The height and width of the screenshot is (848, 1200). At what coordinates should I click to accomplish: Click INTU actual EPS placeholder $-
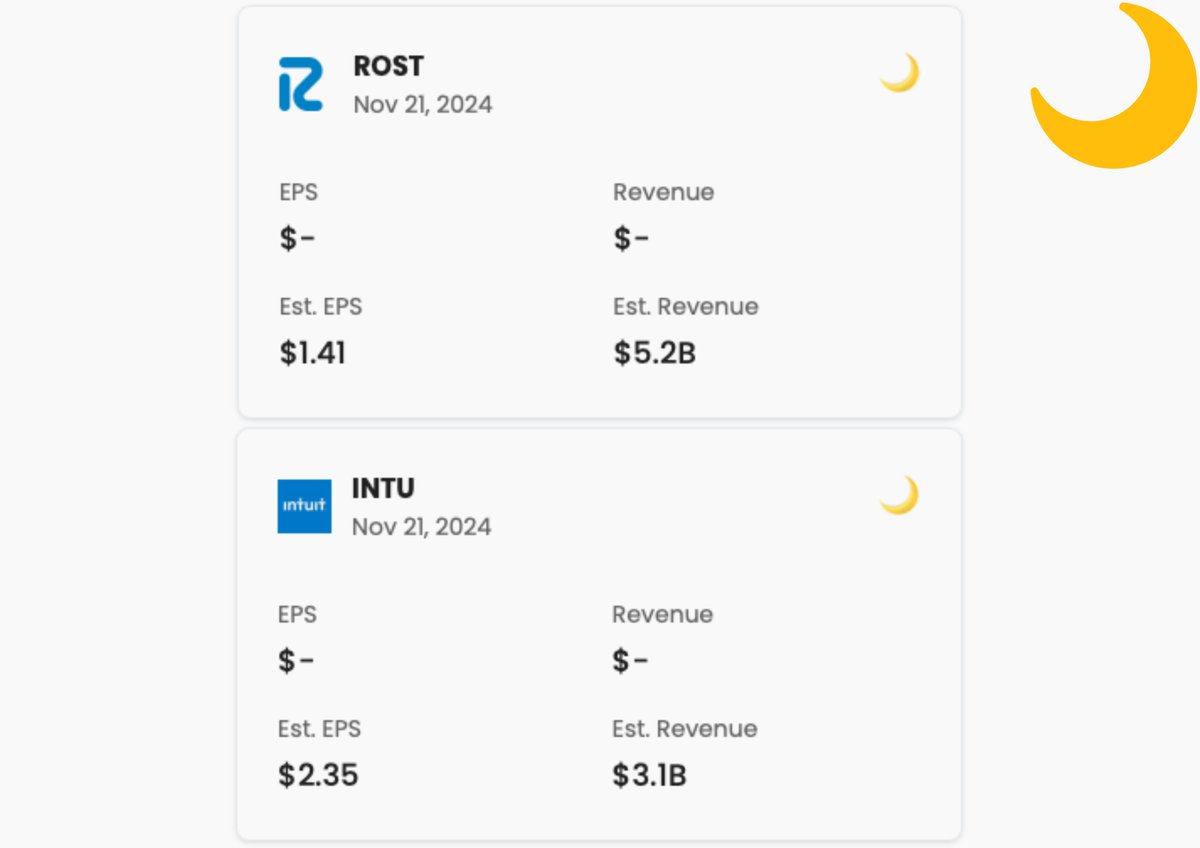pos(296,661)
